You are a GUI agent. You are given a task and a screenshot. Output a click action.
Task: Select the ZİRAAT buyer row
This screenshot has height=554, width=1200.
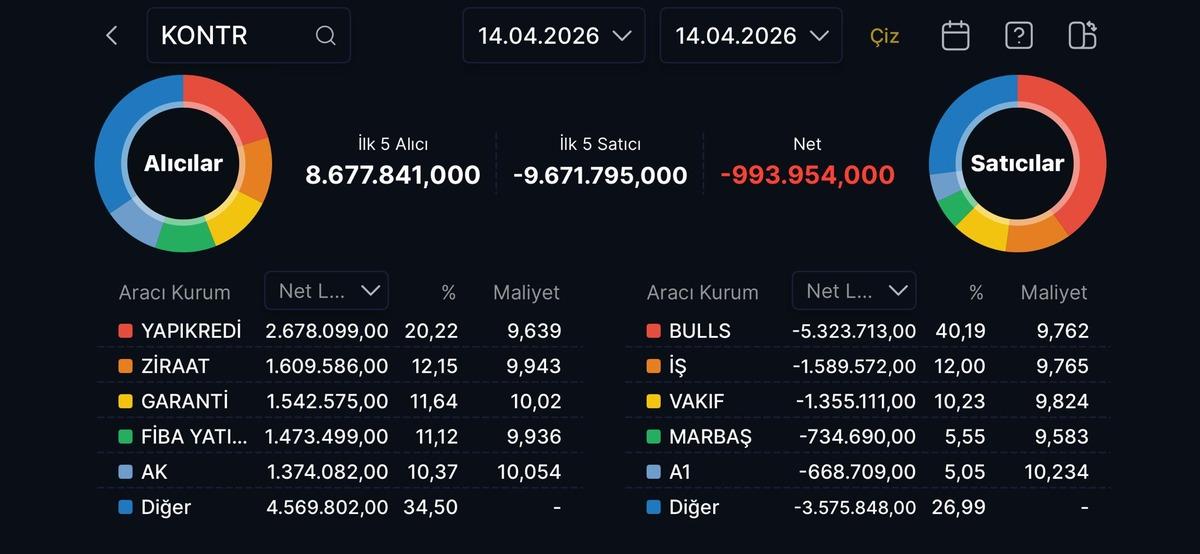coord(340,366)
